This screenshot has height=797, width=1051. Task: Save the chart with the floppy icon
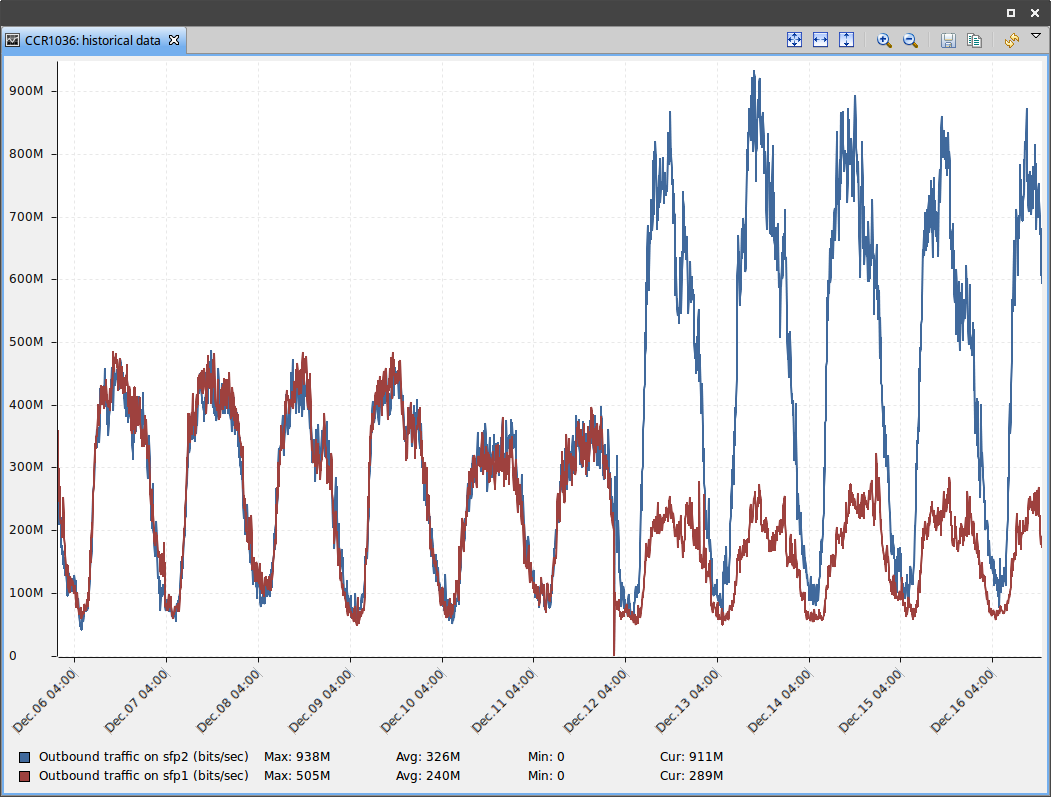point(948,40)
